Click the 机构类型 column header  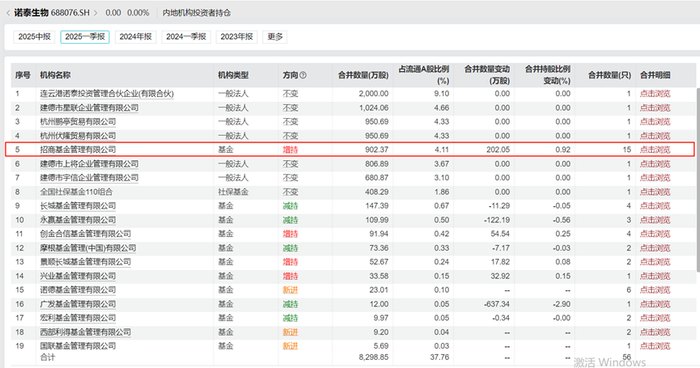pyautogui.click(x=233, y=75)
